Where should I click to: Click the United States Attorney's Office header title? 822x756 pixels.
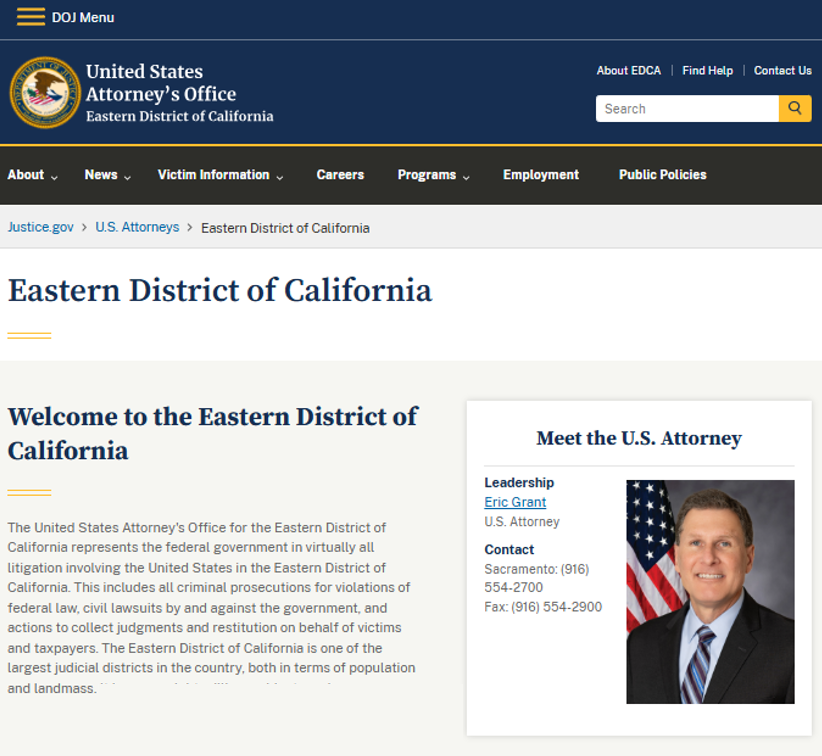(161, 82)
